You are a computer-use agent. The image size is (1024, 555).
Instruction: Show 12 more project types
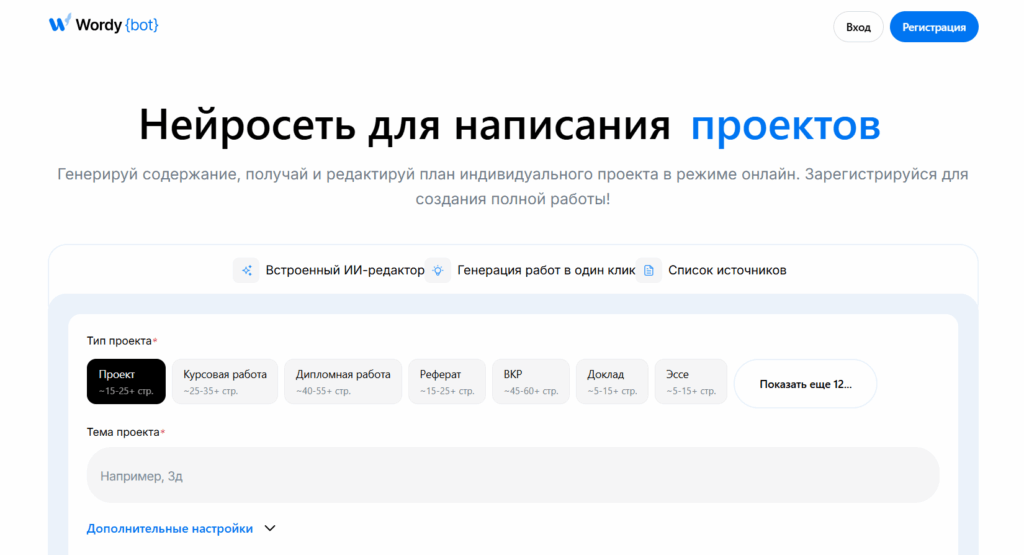click(805, 384)
